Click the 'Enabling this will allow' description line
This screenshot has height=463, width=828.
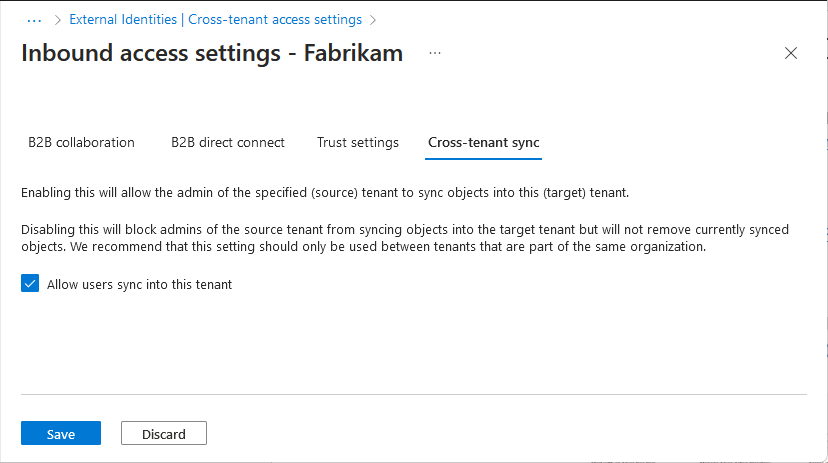pyautogui.click(x=324, y=192)
